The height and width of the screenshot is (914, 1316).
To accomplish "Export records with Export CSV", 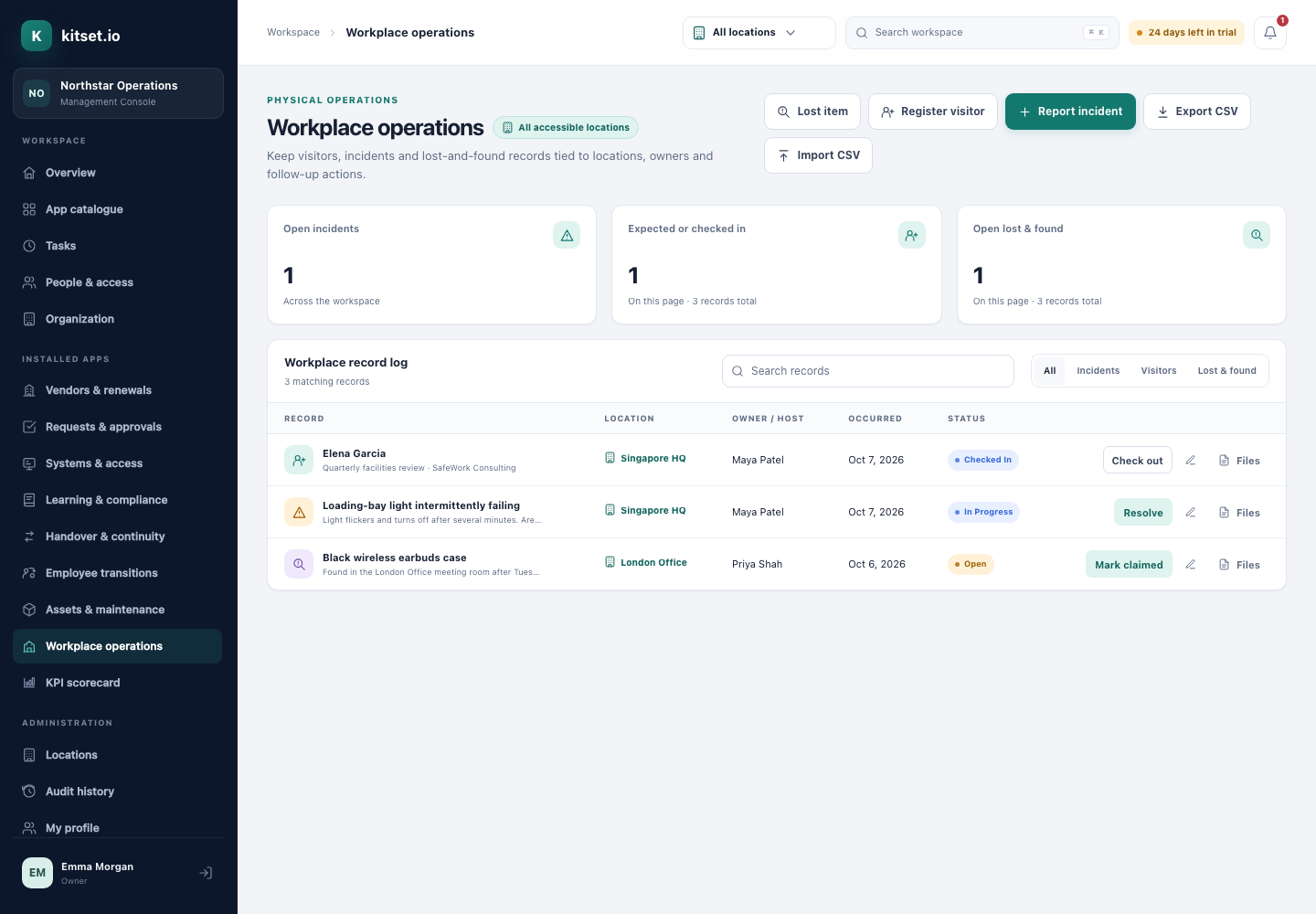I will point(1197,112).
